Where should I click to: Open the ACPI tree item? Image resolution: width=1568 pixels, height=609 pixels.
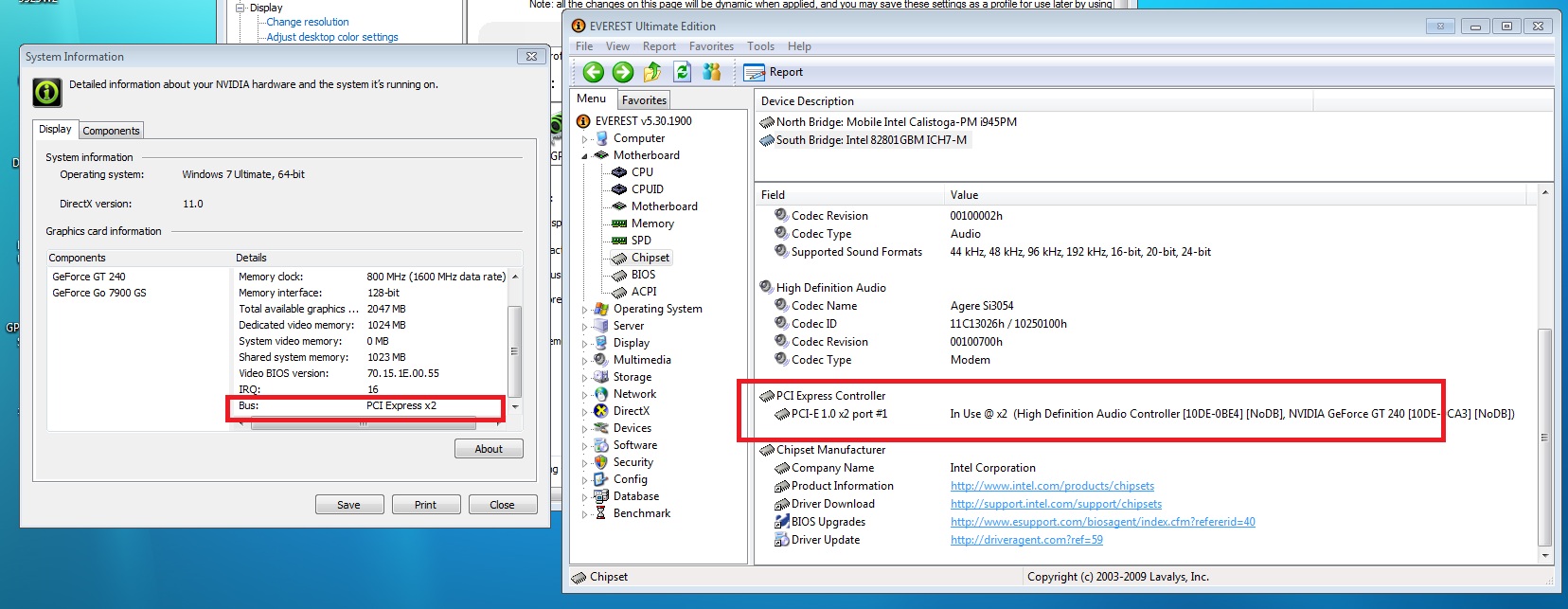pyautogui.click(x=644, y=292)
